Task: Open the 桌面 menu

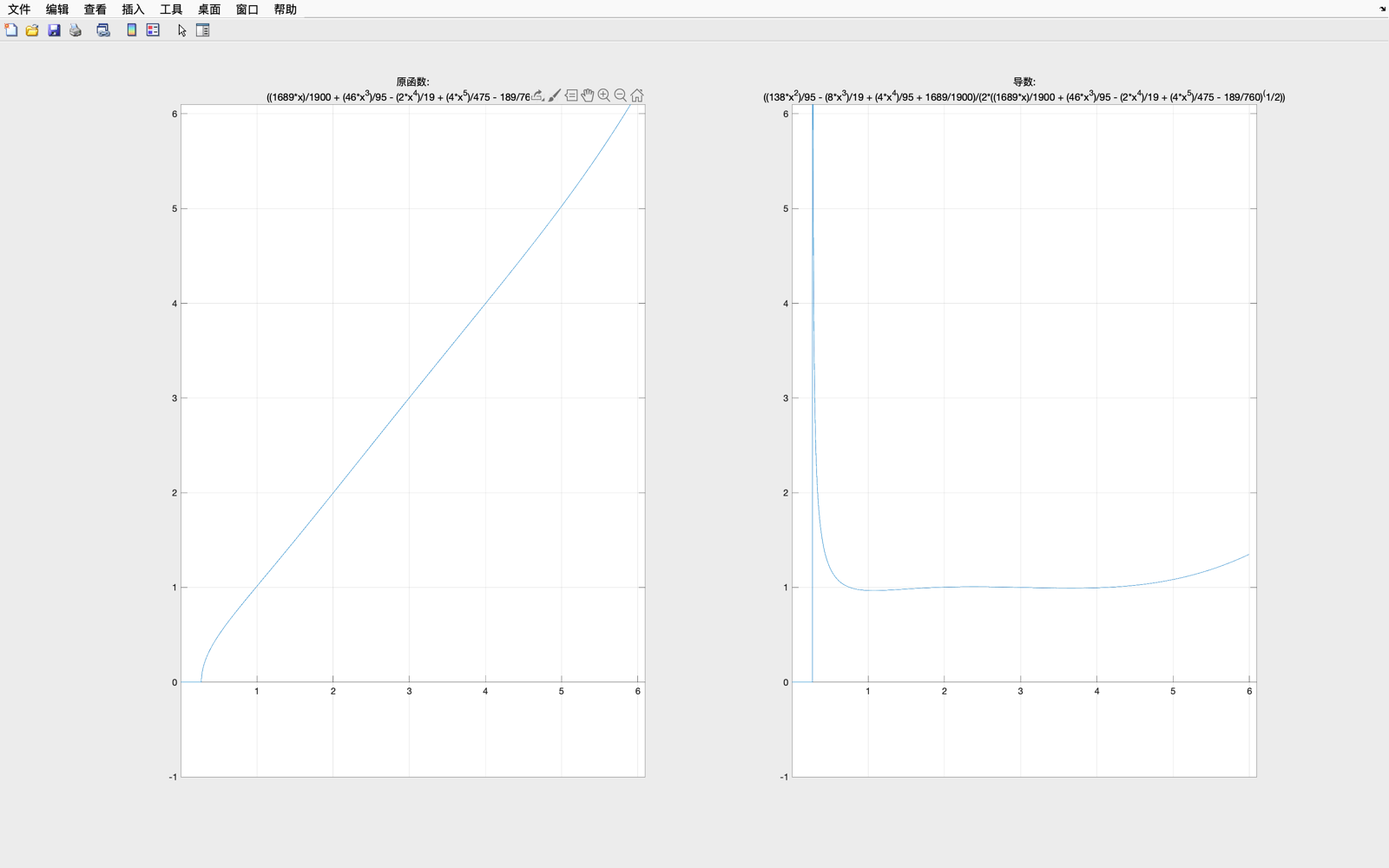Action: point(209,10)
